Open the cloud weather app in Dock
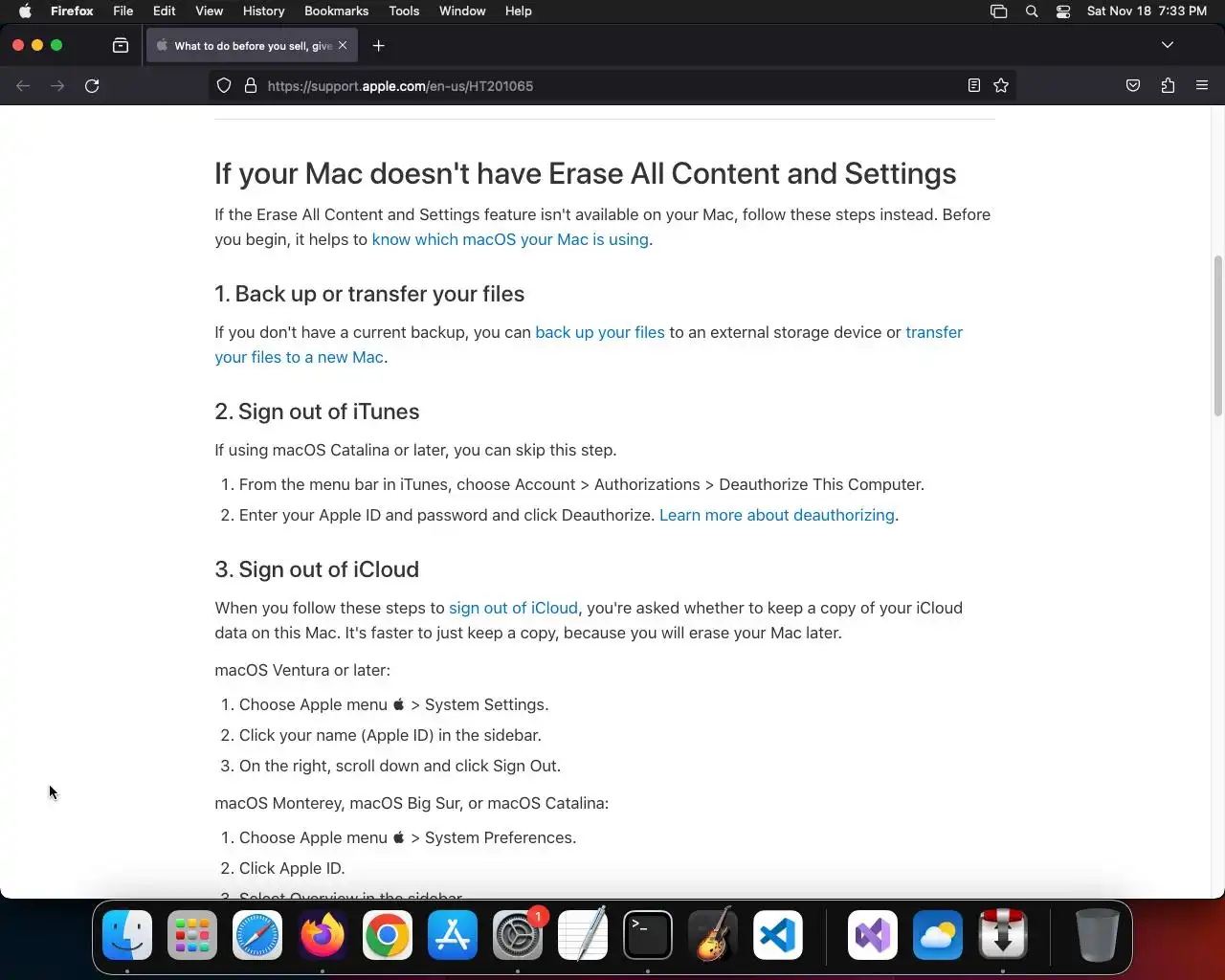This screenshot has height=980, width=1225. (x=938, y=935)
